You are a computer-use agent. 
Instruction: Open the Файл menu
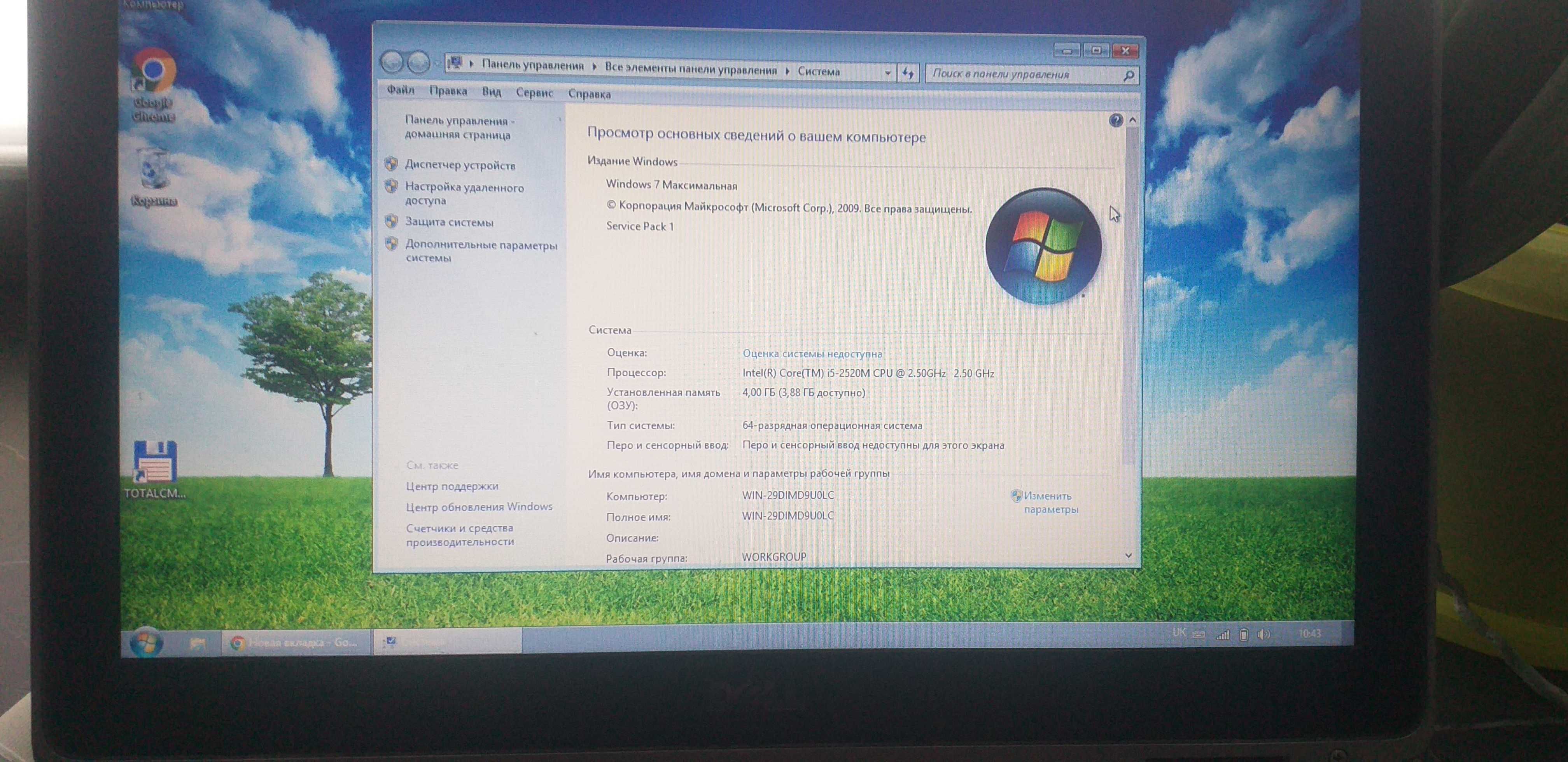pyautogui.click(x=400, y=90)
